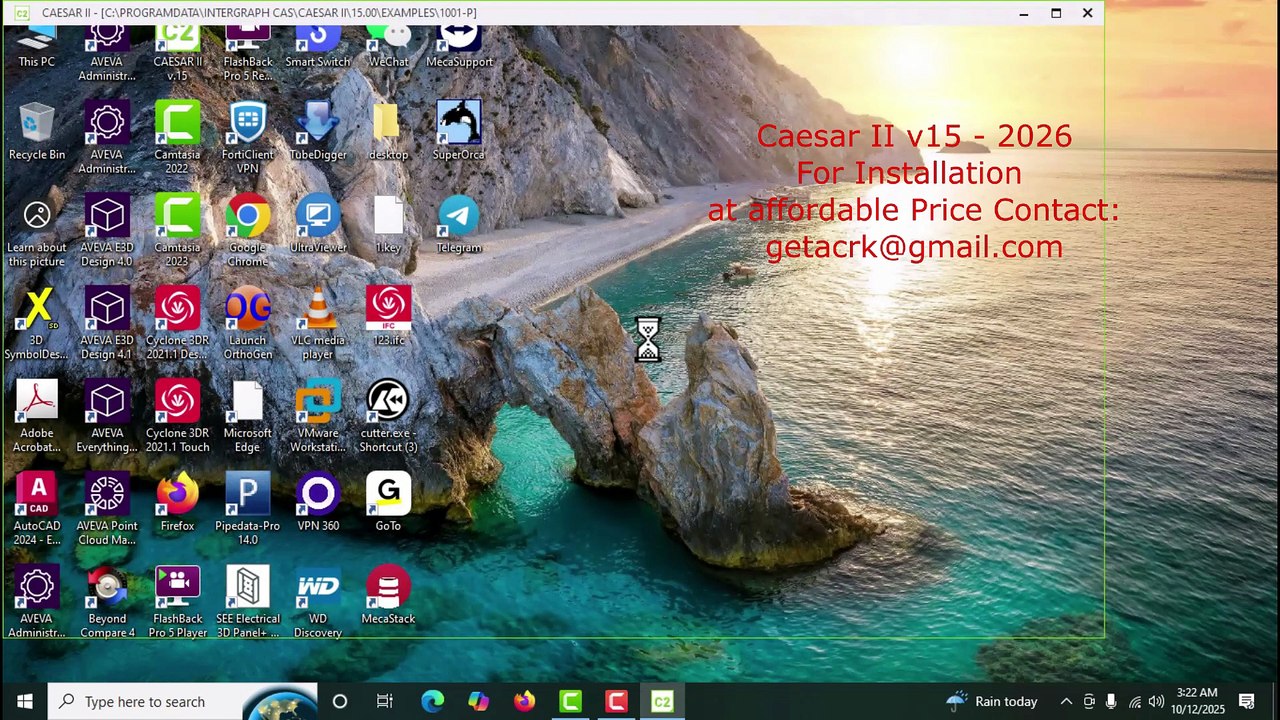Click the FortiClient VPN shortcut

[x=247, y=137]
